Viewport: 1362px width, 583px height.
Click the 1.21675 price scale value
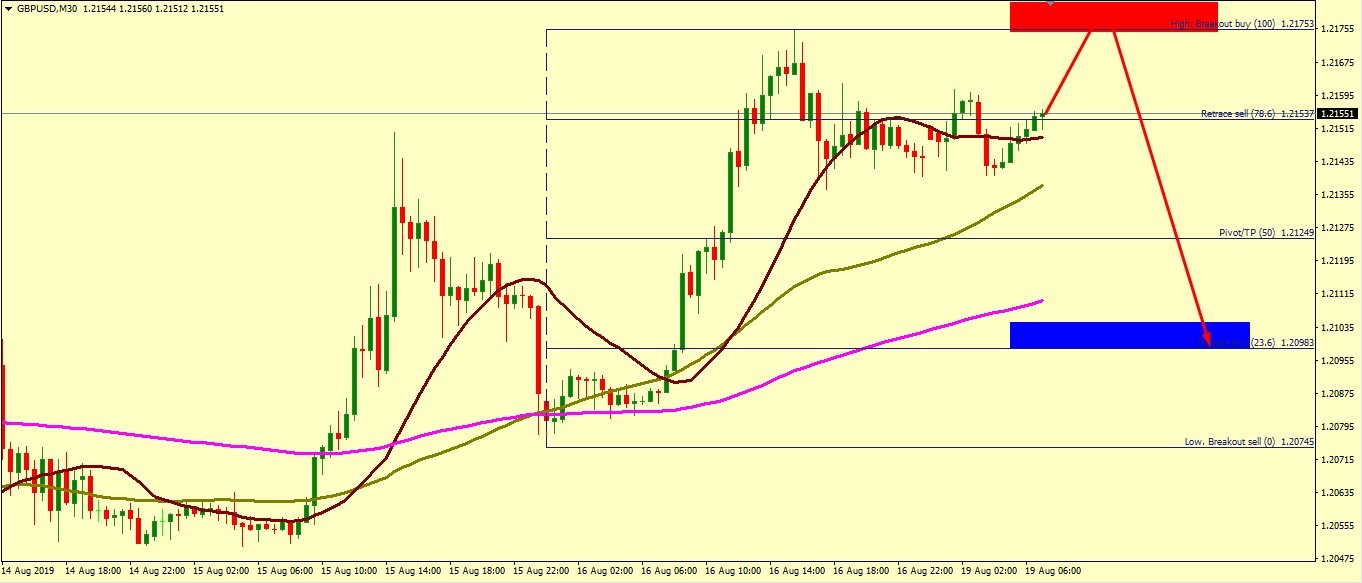click(x=1337, y=63)
